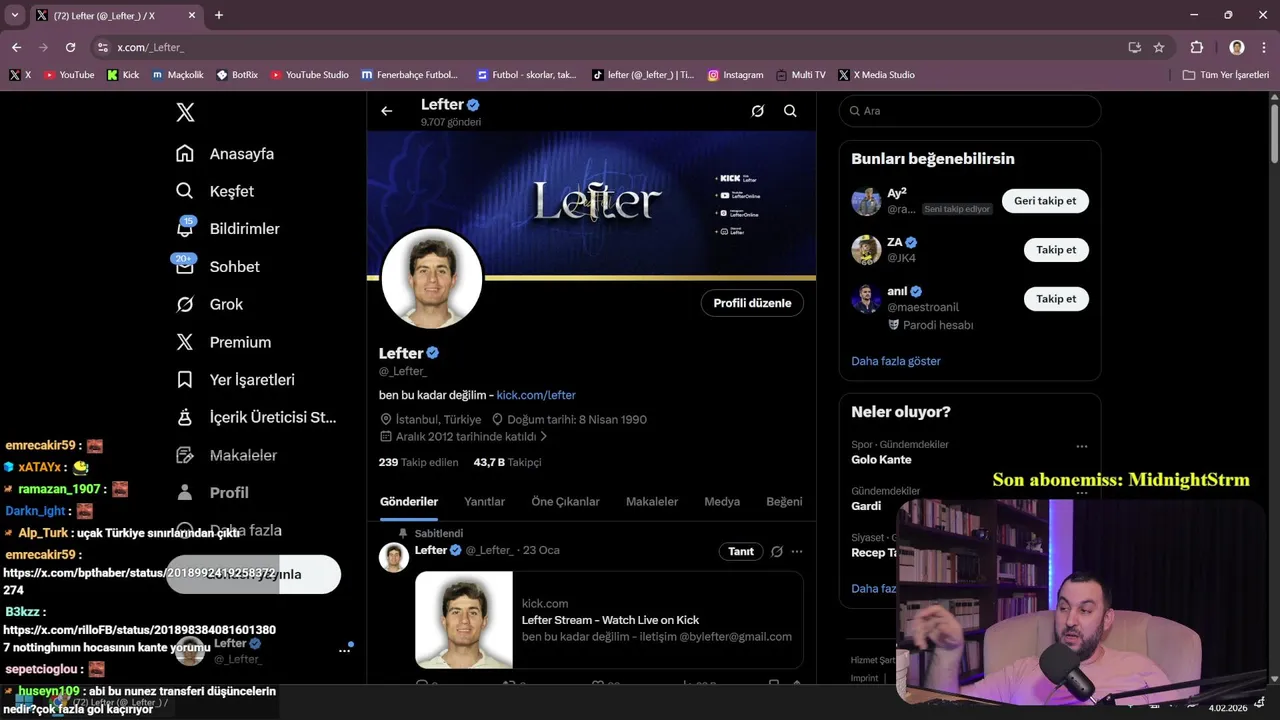Viewport: 1280px width, 720px height.
Task: Open Chrome profile avatar
Action: 1237,47
